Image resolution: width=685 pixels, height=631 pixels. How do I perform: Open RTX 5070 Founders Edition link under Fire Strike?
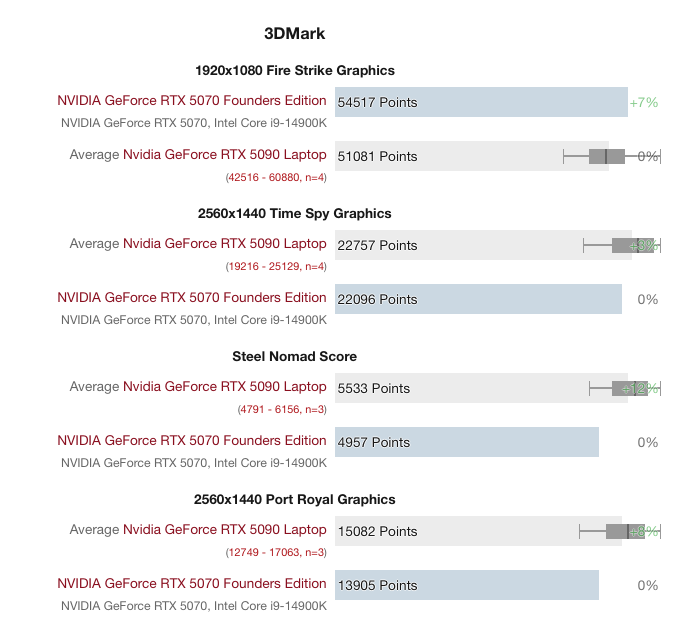point(192,101)
